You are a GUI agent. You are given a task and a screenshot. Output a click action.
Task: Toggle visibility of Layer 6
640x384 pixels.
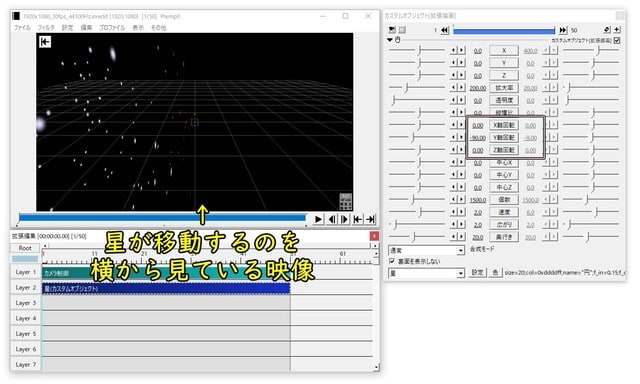click(x=25, y=349)
